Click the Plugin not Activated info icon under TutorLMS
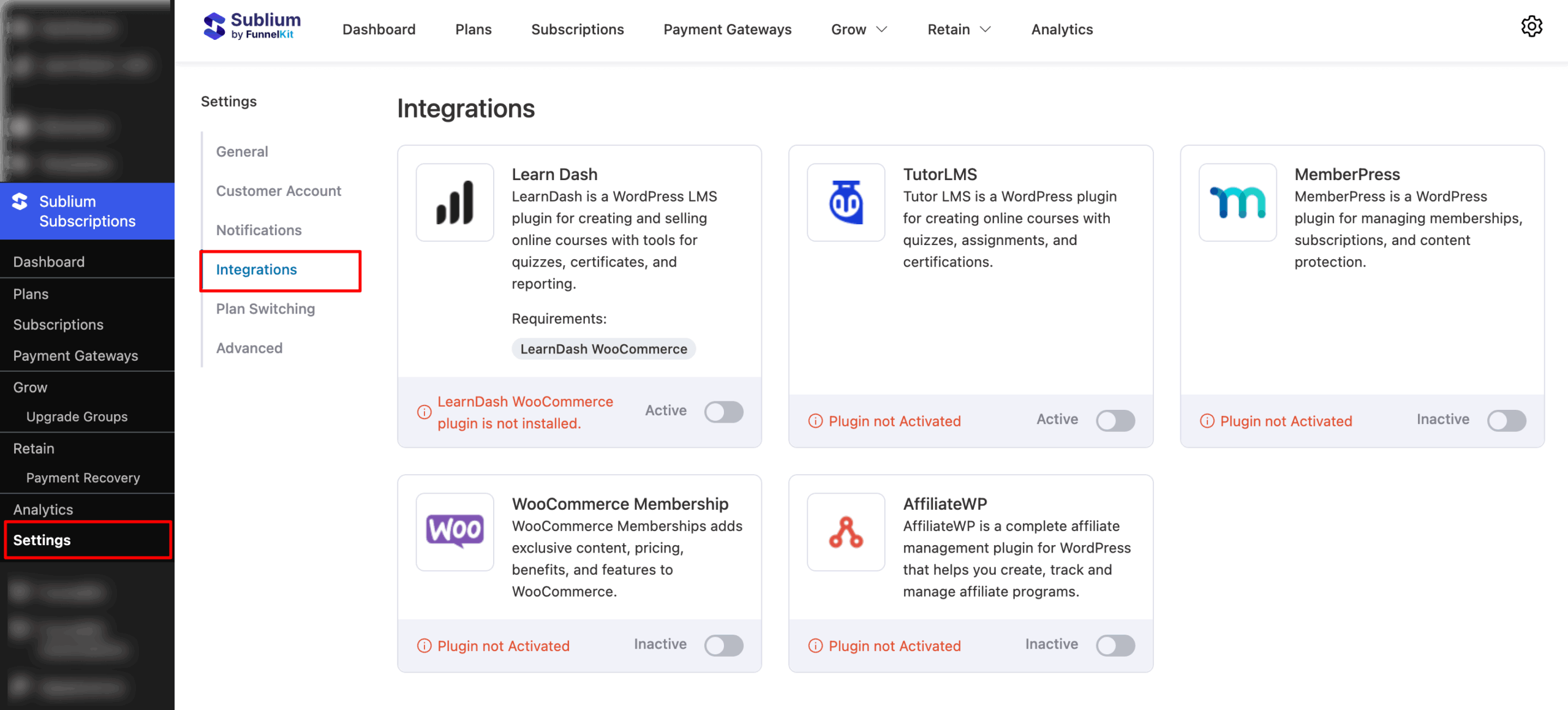The width and height of the screenshot is (1568, 710). pyautogui.click(x=815, y=421)
